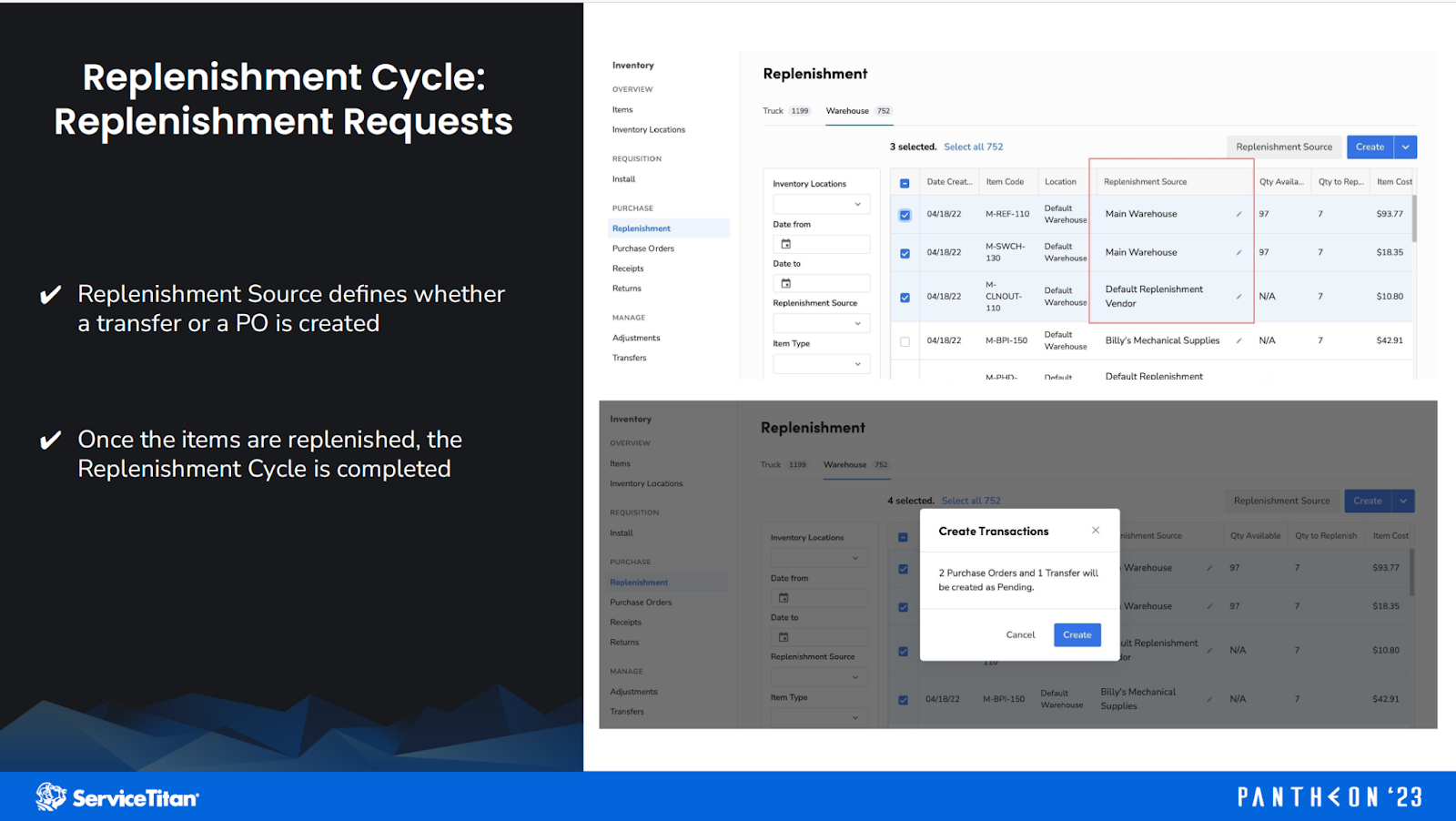Image resolution: width=1456 pixels, height=821 pixels.
Task: Edit replenishment source for M-REF-110
Action: [x=1239, y=214]
